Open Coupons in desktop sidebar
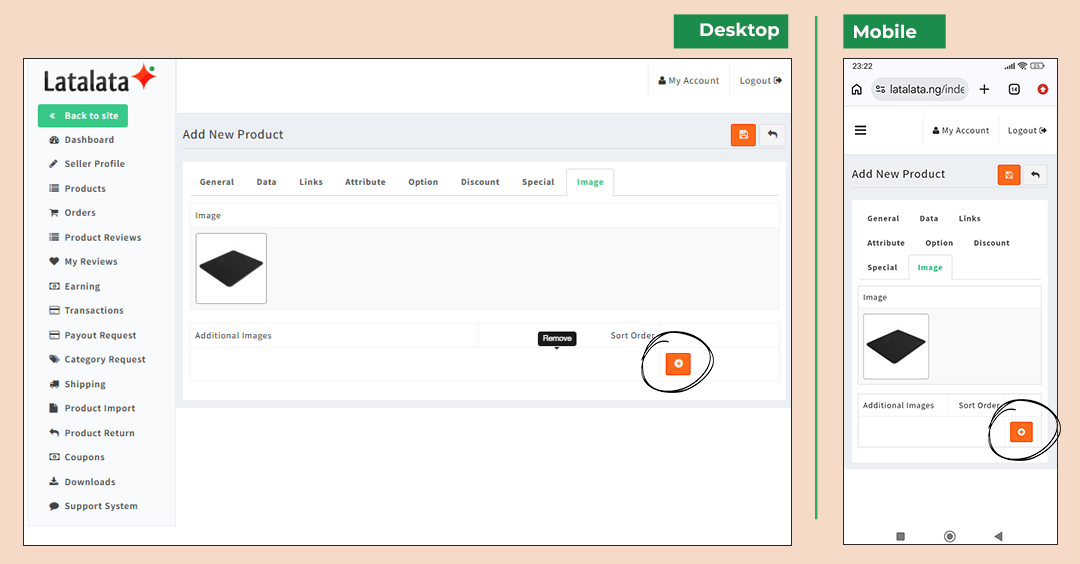The image size is (1080, 564). (76, 457)
